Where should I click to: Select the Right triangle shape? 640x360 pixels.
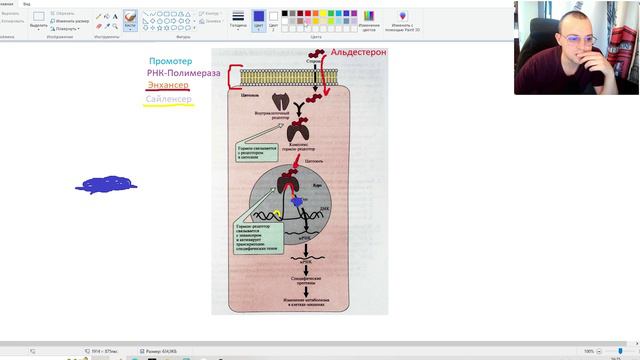tap(146, 21)
